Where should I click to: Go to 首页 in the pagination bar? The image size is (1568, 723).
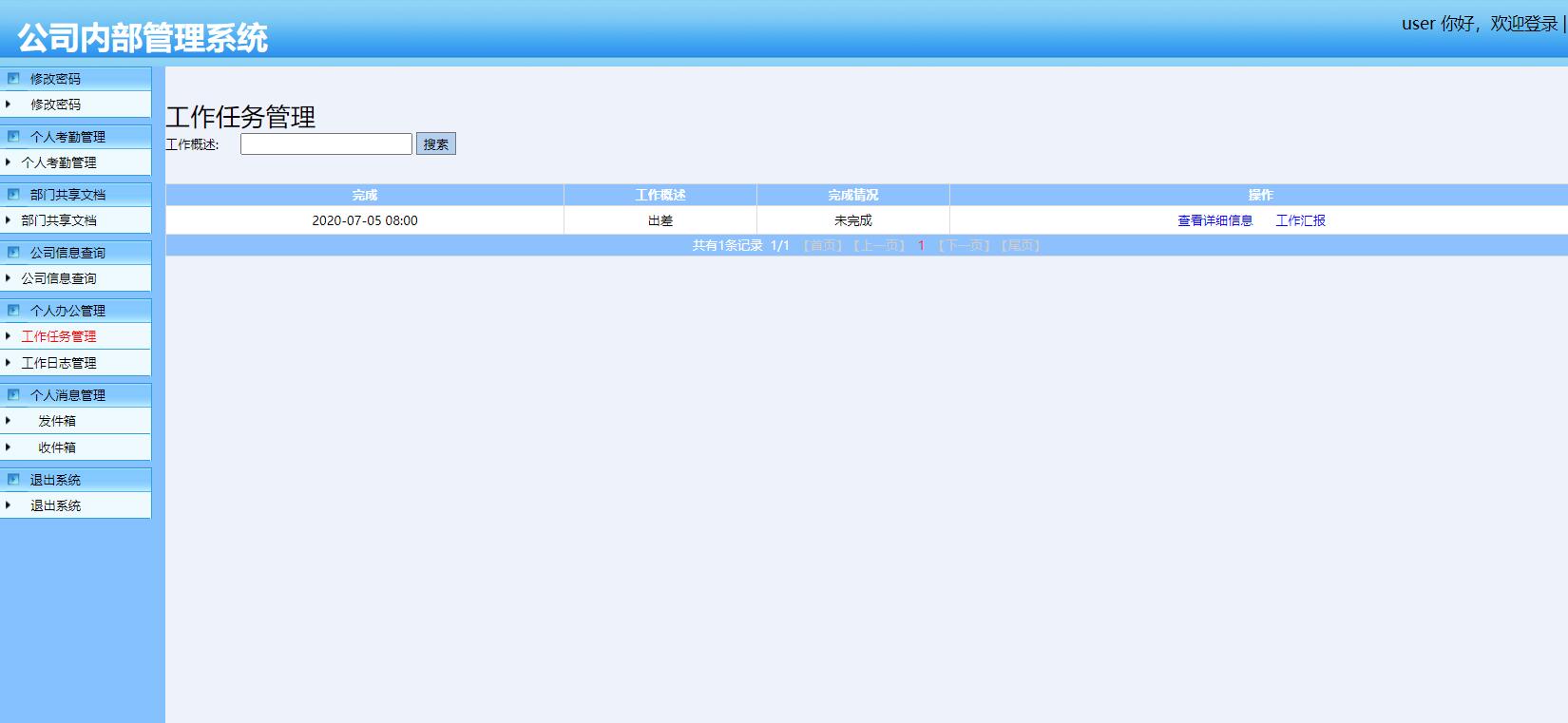[x=823, y=245]
